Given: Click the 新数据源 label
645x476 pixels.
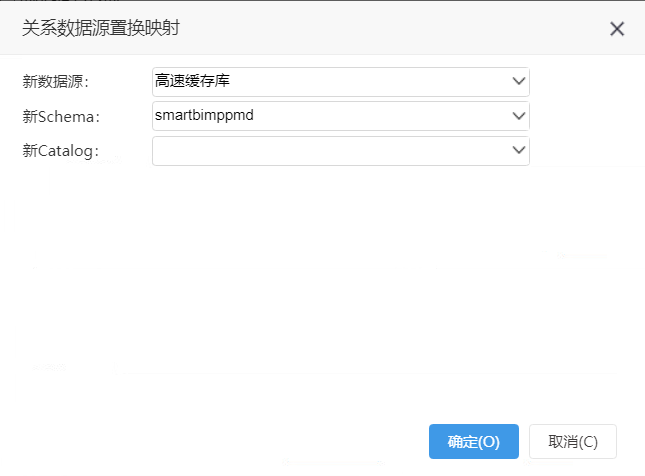Looking at the screenshot, I should click(56, 81).
